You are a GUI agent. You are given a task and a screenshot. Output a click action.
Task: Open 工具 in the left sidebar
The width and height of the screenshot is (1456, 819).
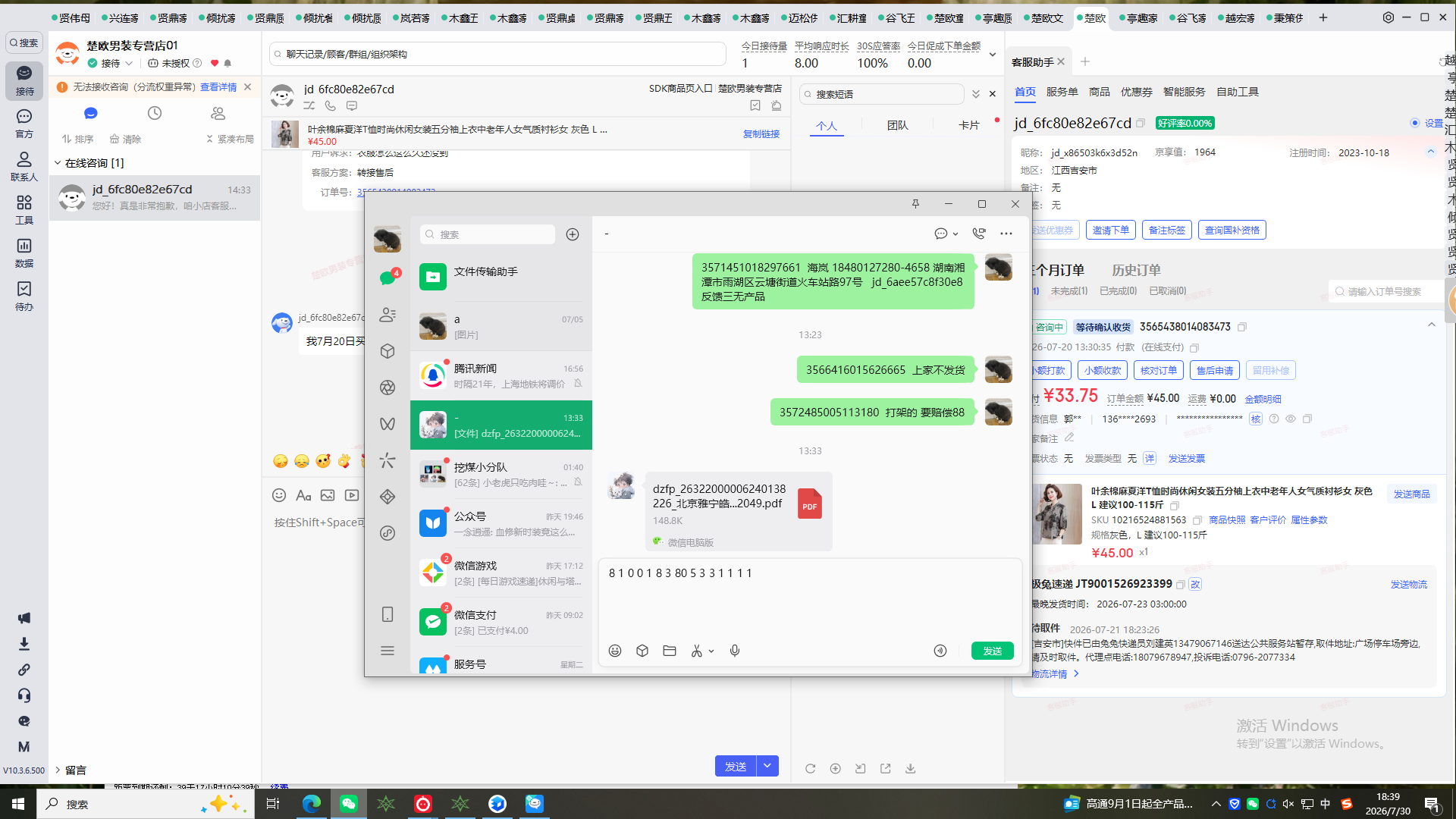click(24, 209)
